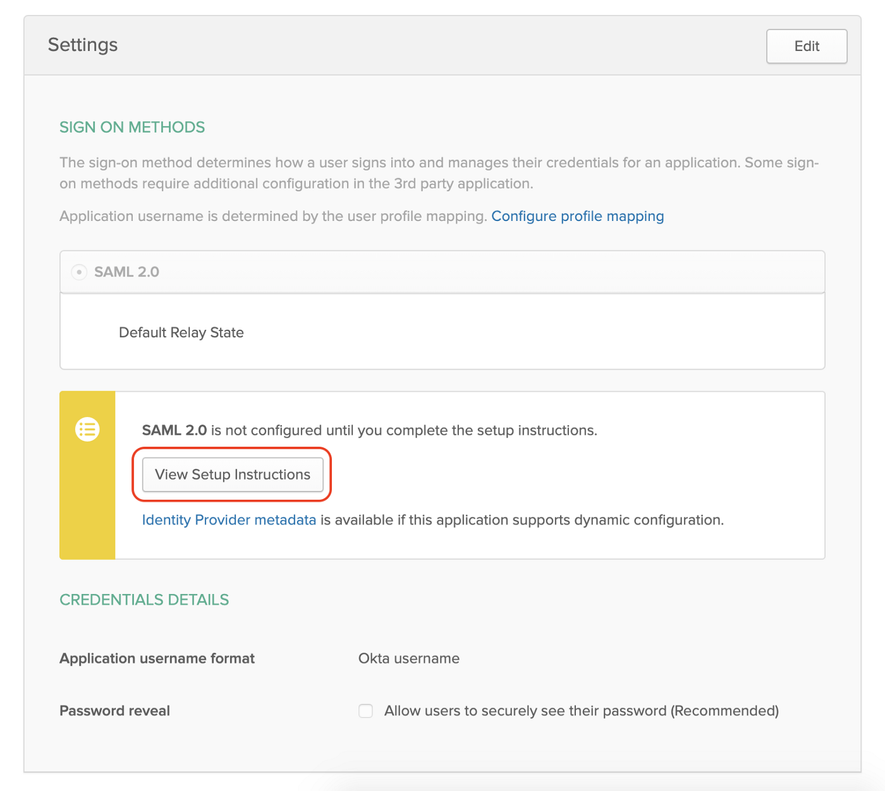Click the Application username format label
This screenshot has height=791, width=885.
click(x=156, y=658)
